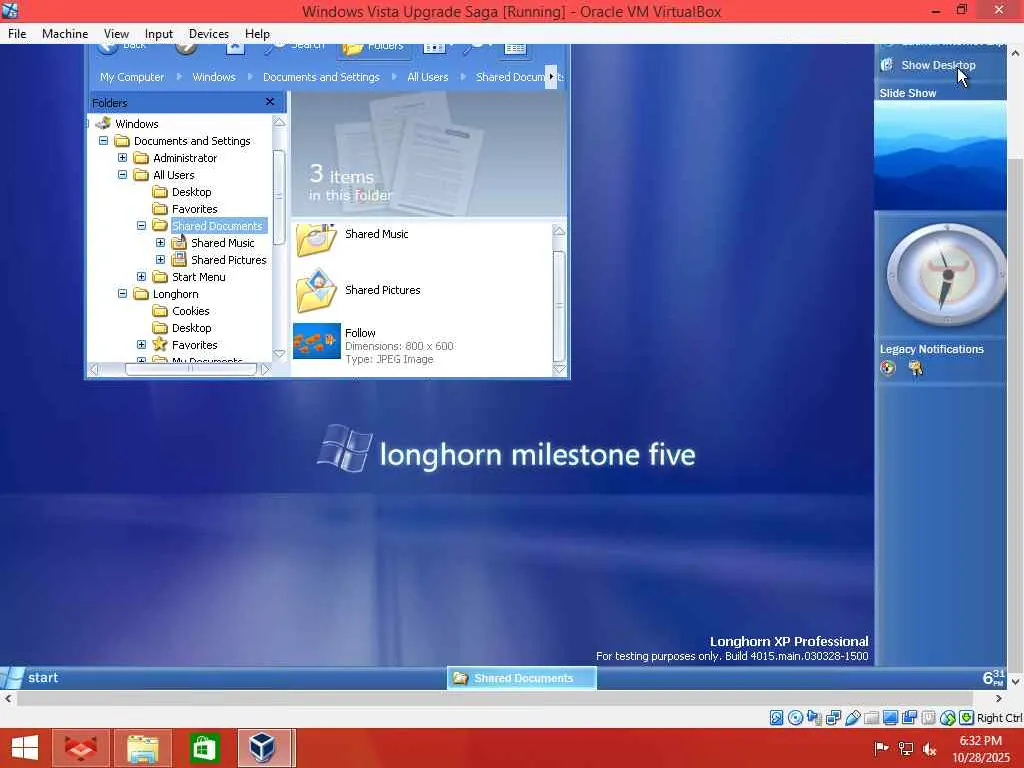Screen dimensions: 1024x768
Task: Select the Cookies folder in the tree
Action: 191,311
